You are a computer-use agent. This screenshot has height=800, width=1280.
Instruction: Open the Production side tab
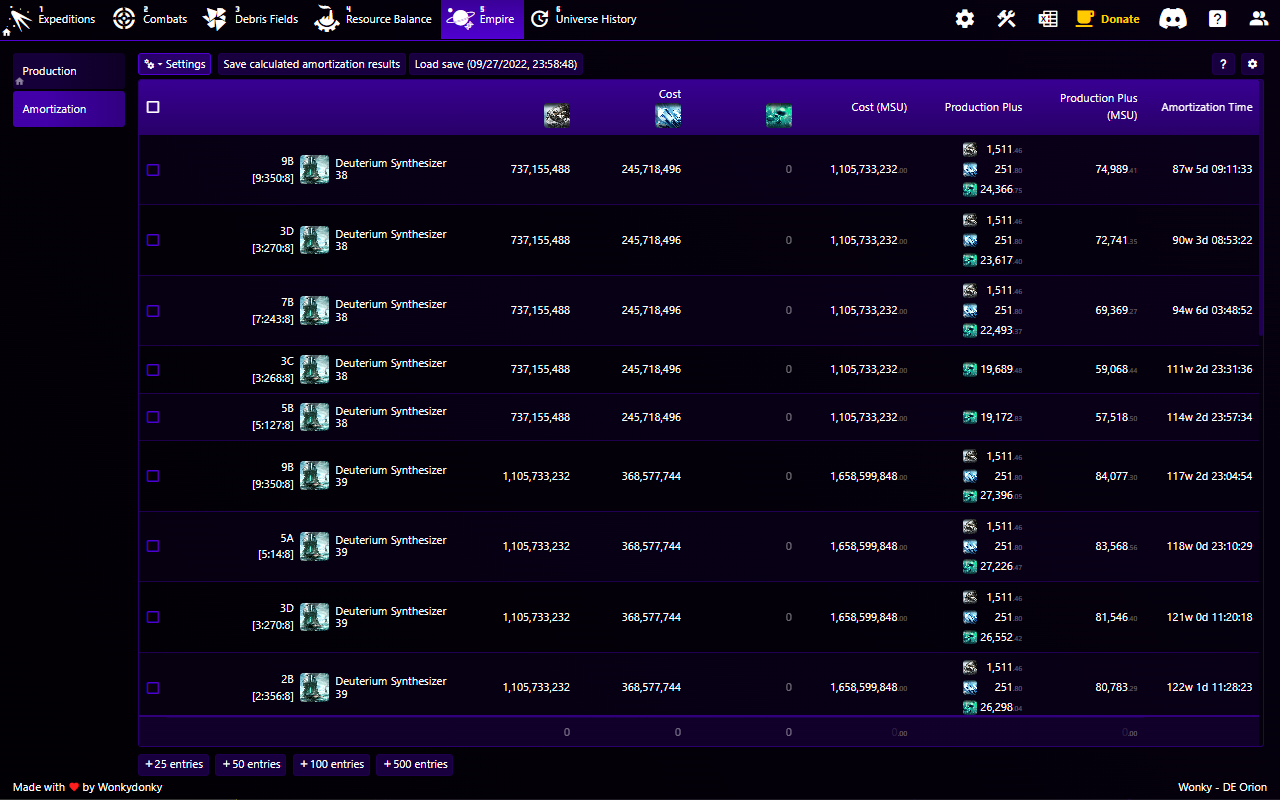pyautogui.click(x=68, y=72)
